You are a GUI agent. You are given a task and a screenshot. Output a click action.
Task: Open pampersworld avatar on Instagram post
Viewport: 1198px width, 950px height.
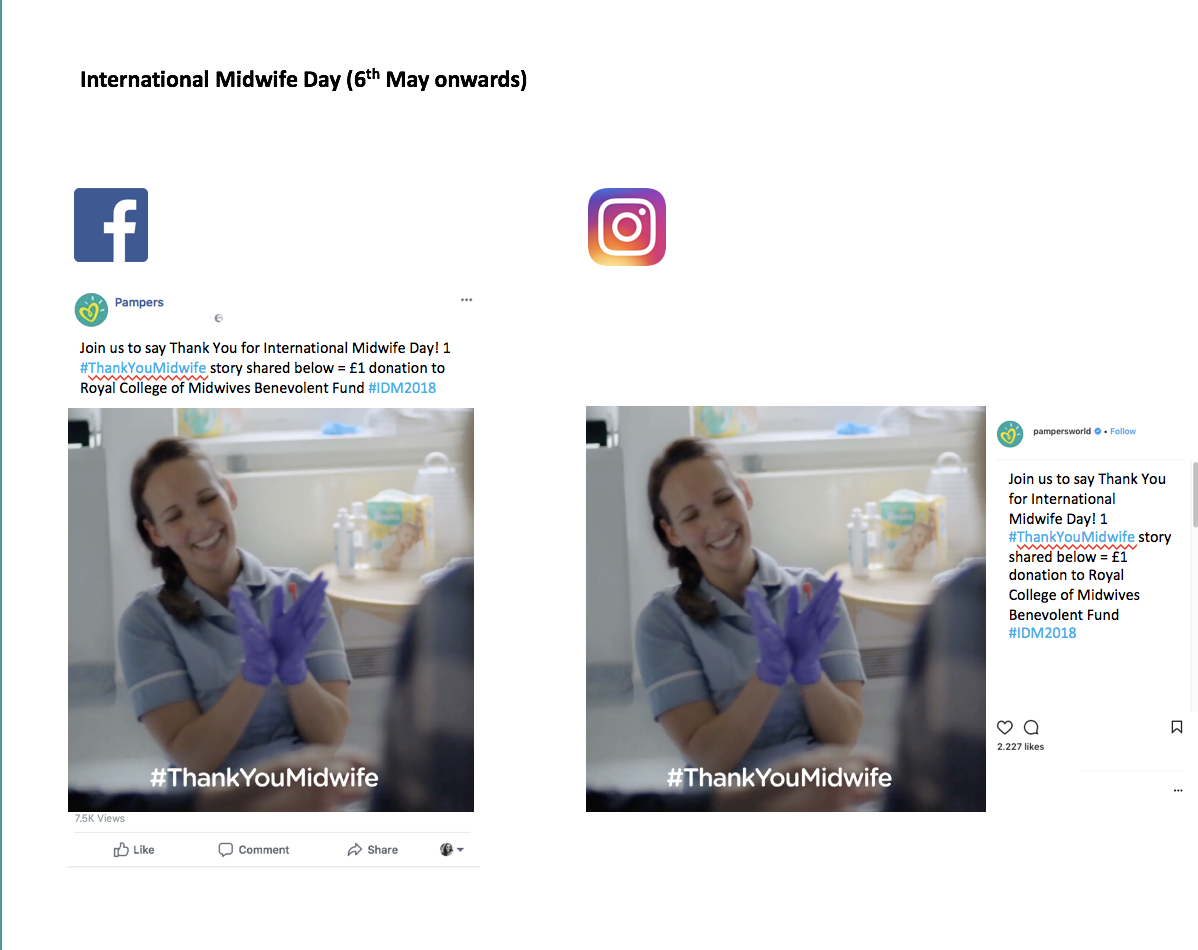coord(1010,433)
